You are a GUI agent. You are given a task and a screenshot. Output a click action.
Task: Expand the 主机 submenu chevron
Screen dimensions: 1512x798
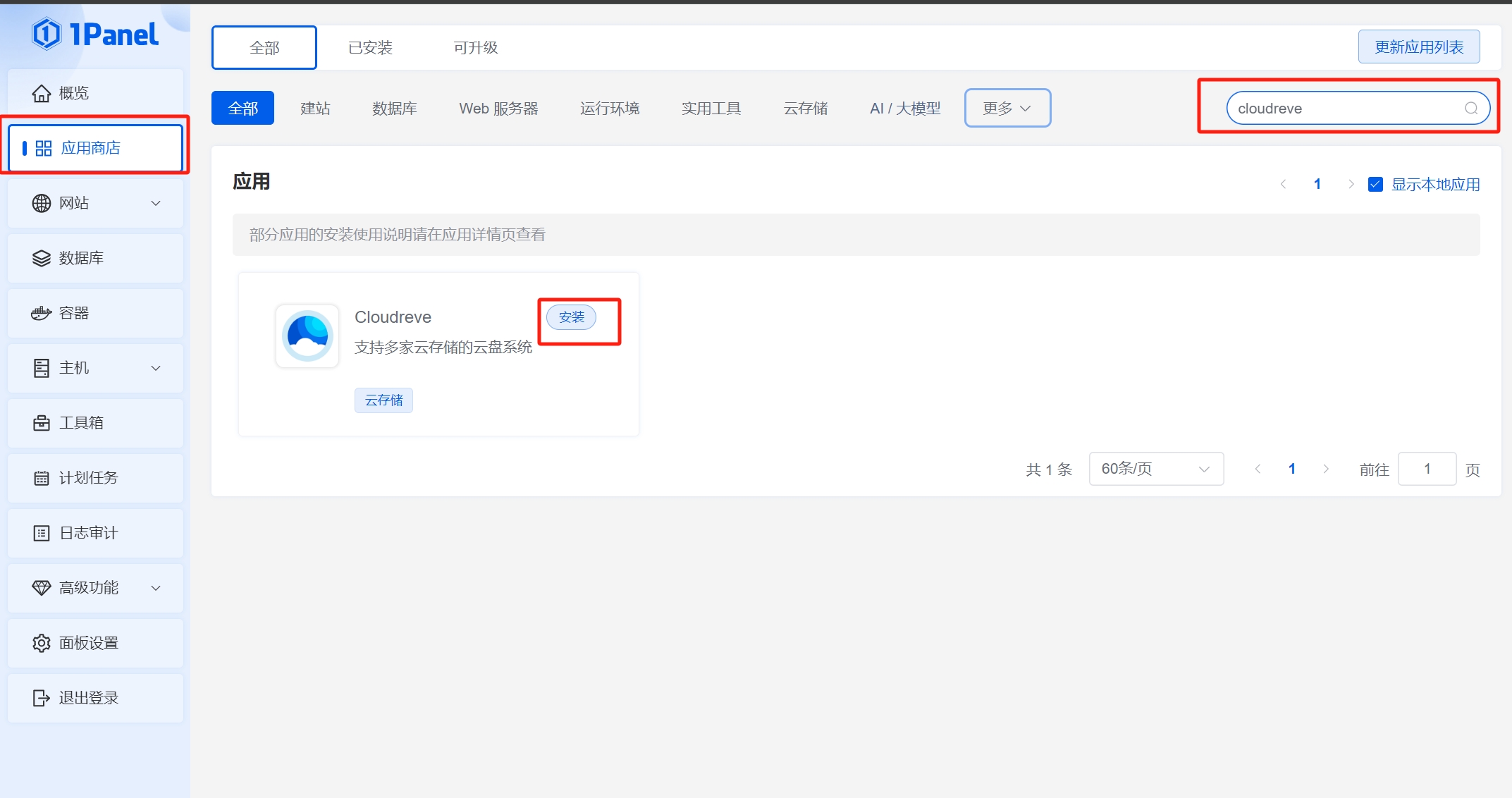point(156,368)
